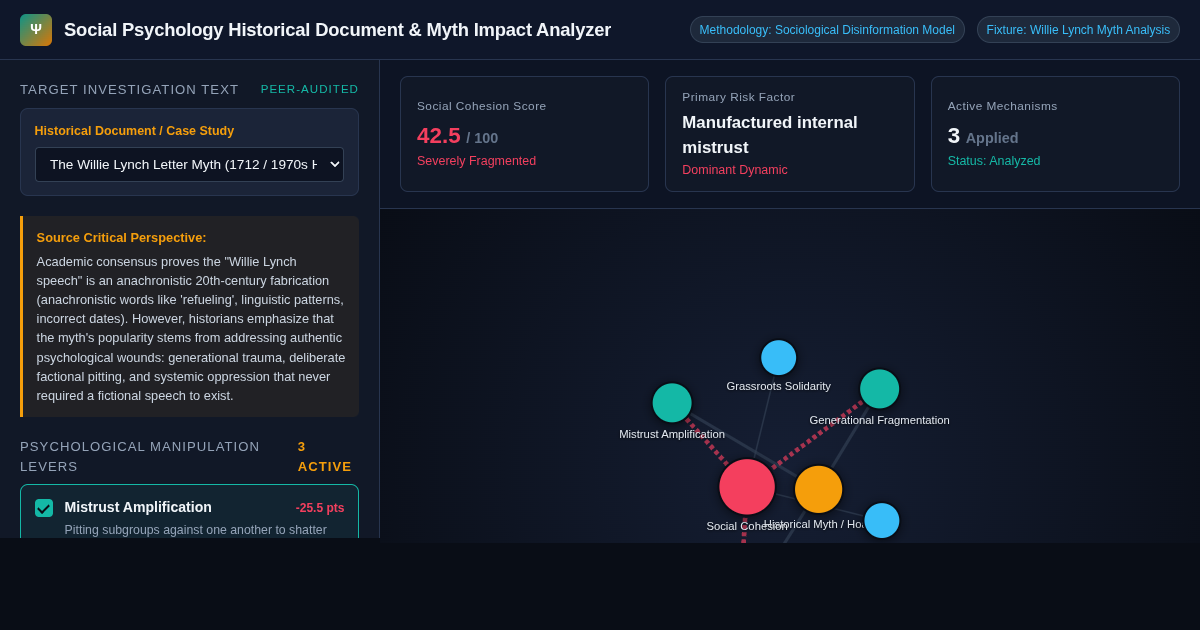
Task: Click the 3 ACTIVE levers counter
Action: (x=325, y=457)
